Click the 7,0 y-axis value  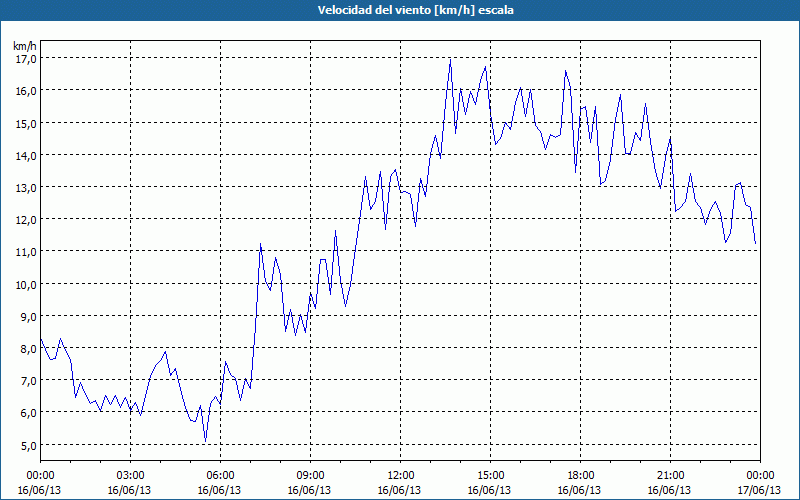[x=28, y=381]
